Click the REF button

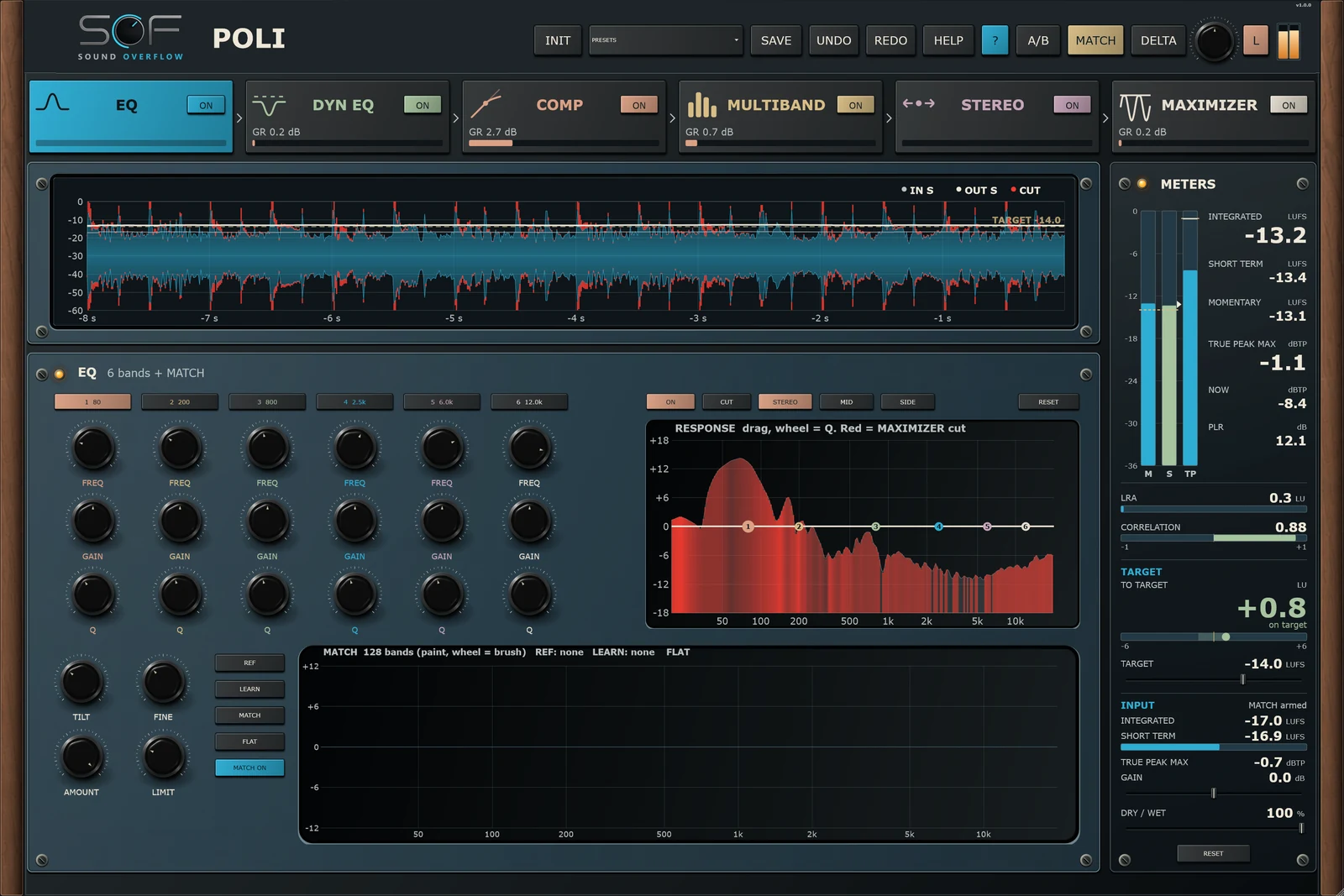click(x=249, y=663)
